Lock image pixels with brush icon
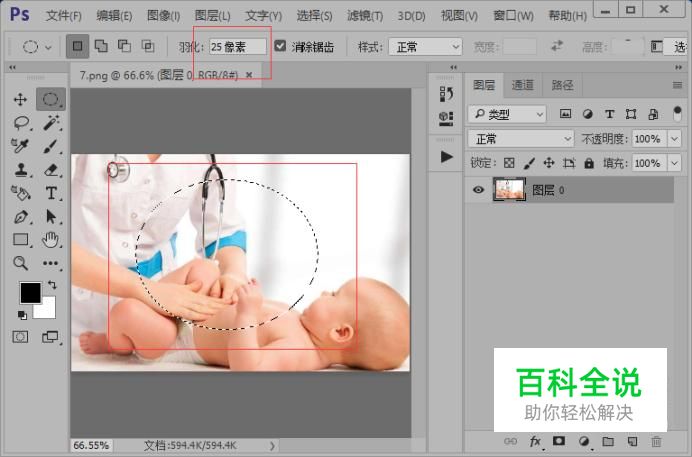The height and width of the screenshot is (457, 692). point(529,163)
